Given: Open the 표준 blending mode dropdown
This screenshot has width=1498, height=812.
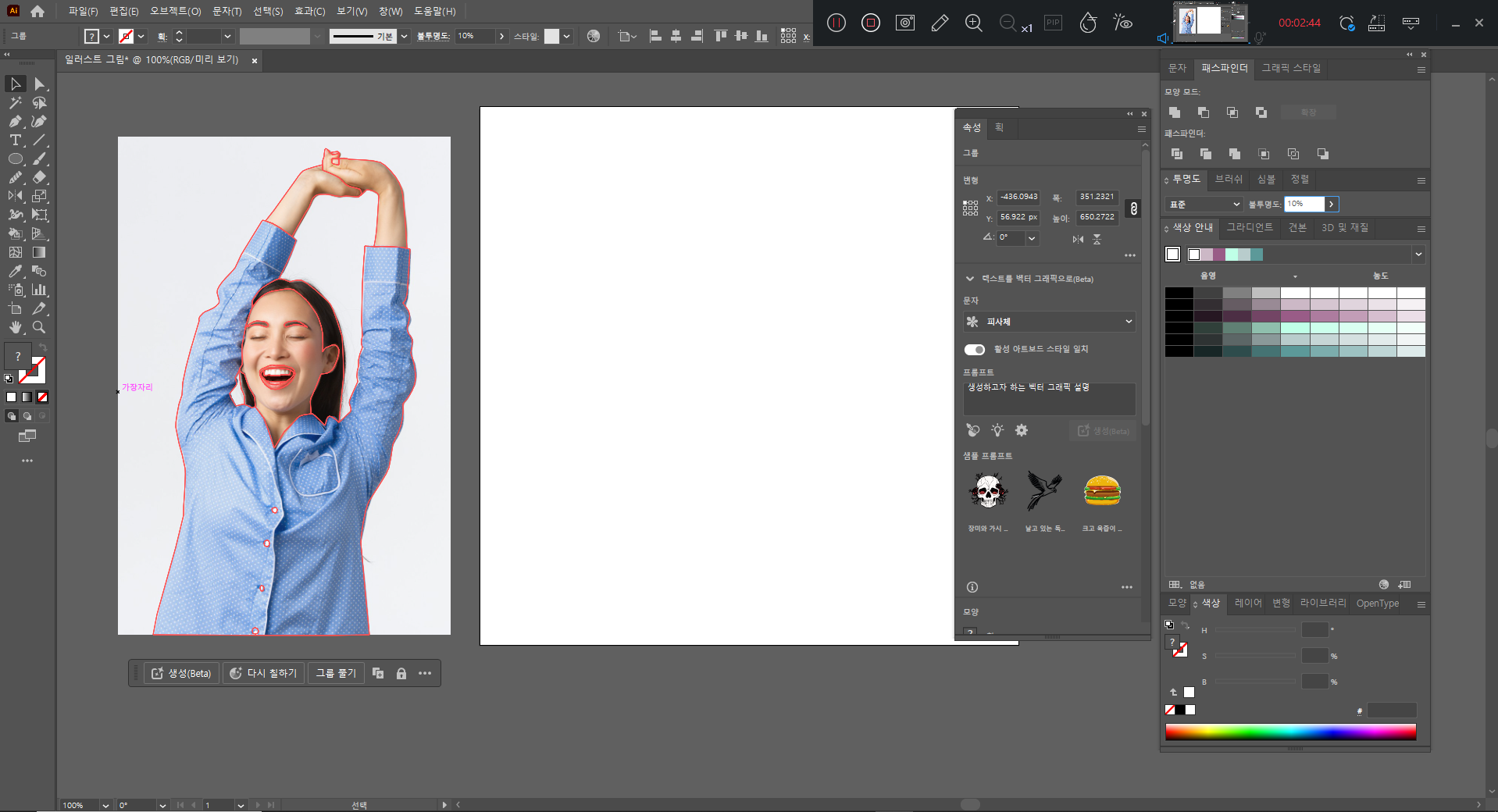Looking at the screenshot, I should click(1204, 205).
